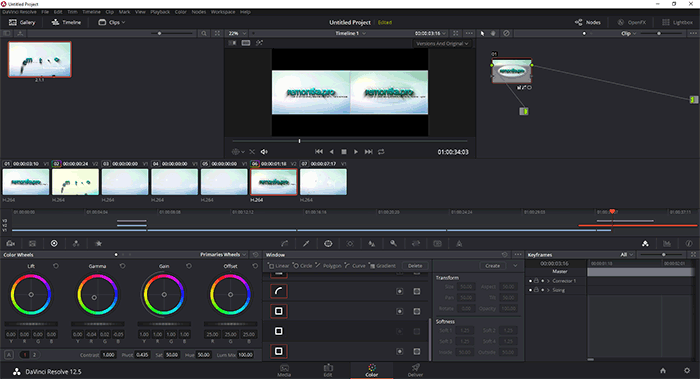Open the Qualifier eyedropper palette
The width and height of the screenshot is (700, 379).
point(306,243)
